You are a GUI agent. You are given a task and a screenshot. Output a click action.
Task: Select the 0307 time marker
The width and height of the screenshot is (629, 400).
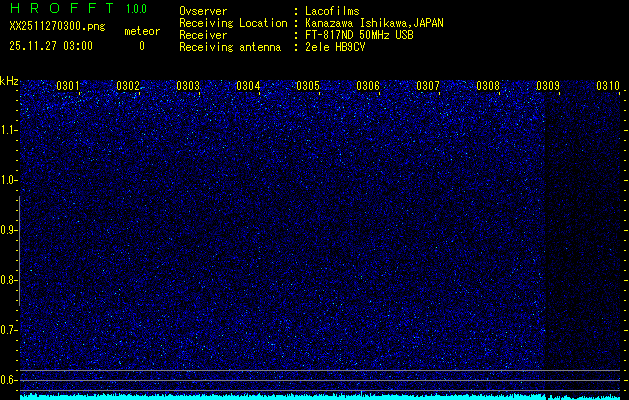[x=428, y=86]
